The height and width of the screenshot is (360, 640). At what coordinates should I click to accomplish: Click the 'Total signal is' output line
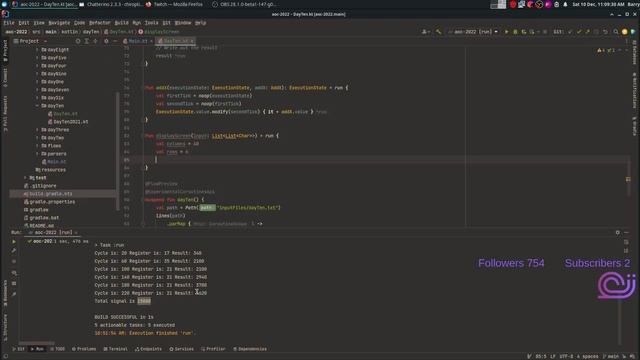(x=122, y=301)
